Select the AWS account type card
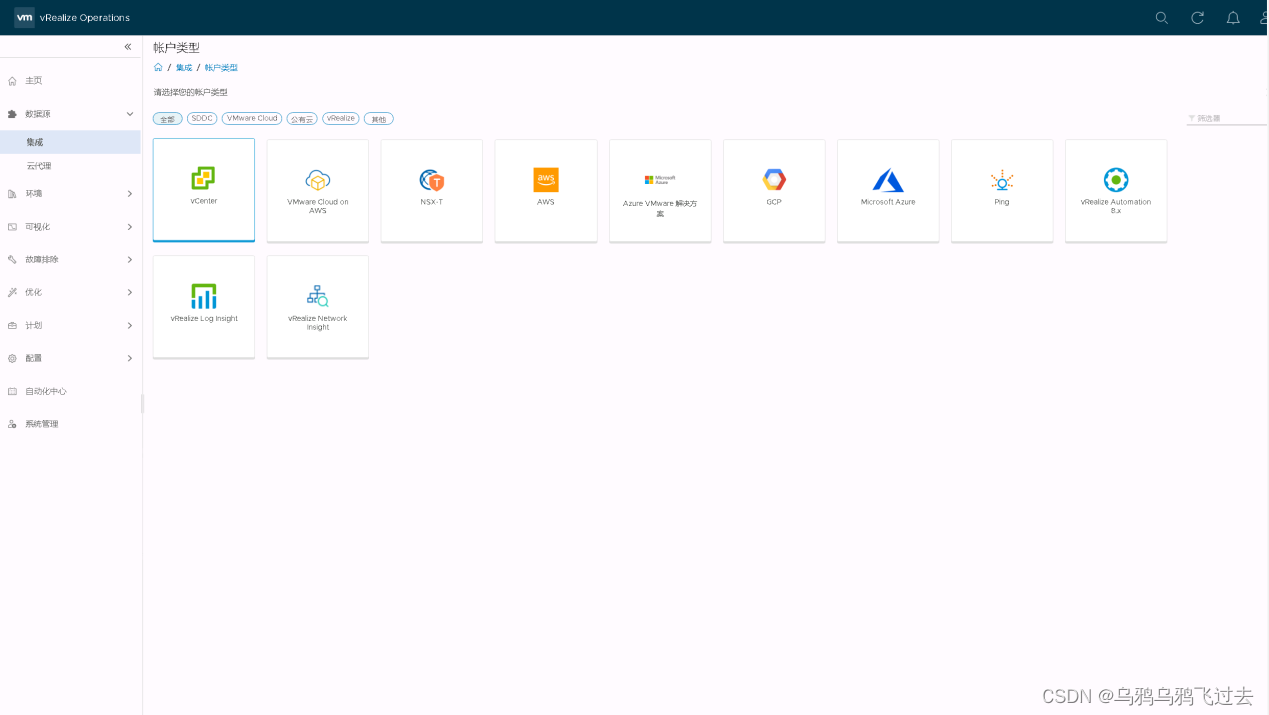 [x=546, y=190]
